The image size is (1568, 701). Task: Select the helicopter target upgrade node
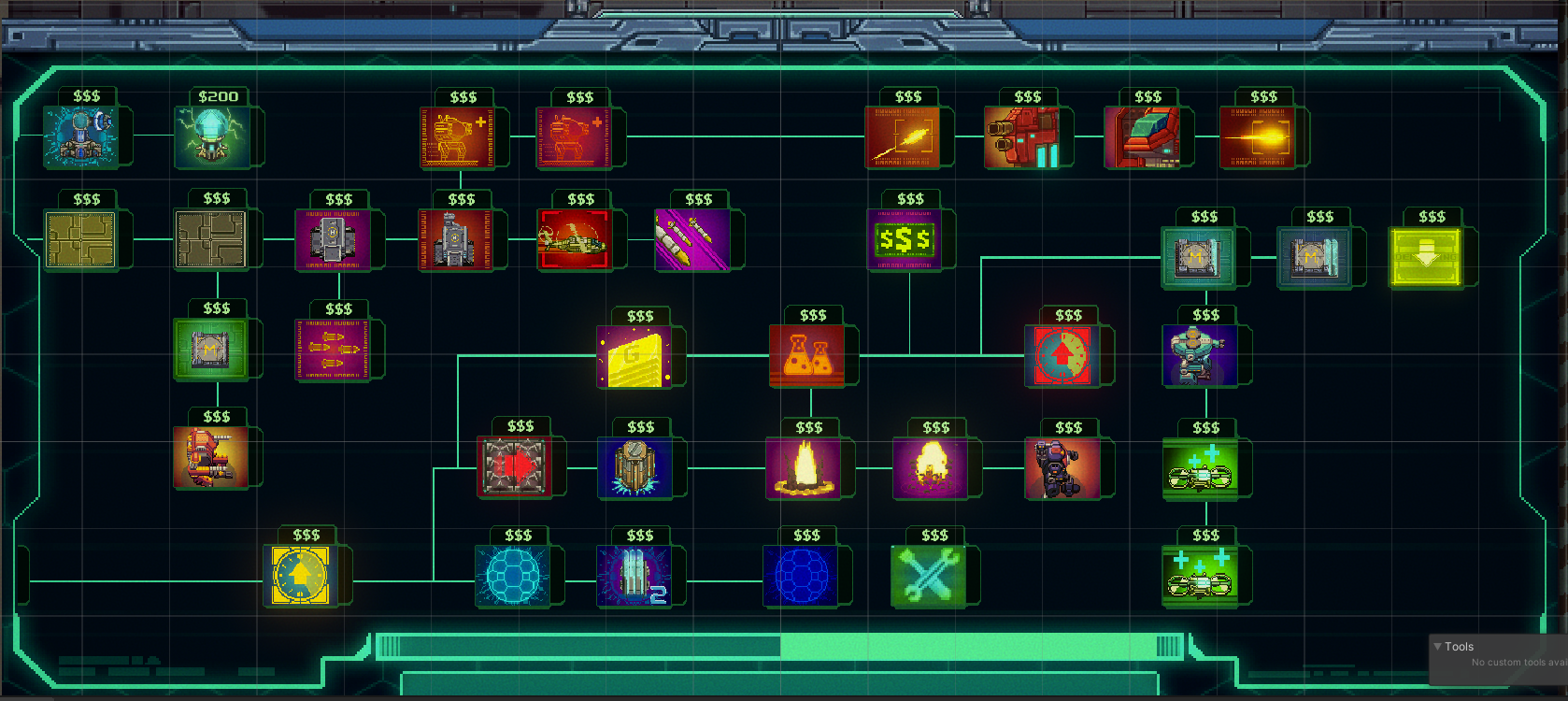[576, 239]
